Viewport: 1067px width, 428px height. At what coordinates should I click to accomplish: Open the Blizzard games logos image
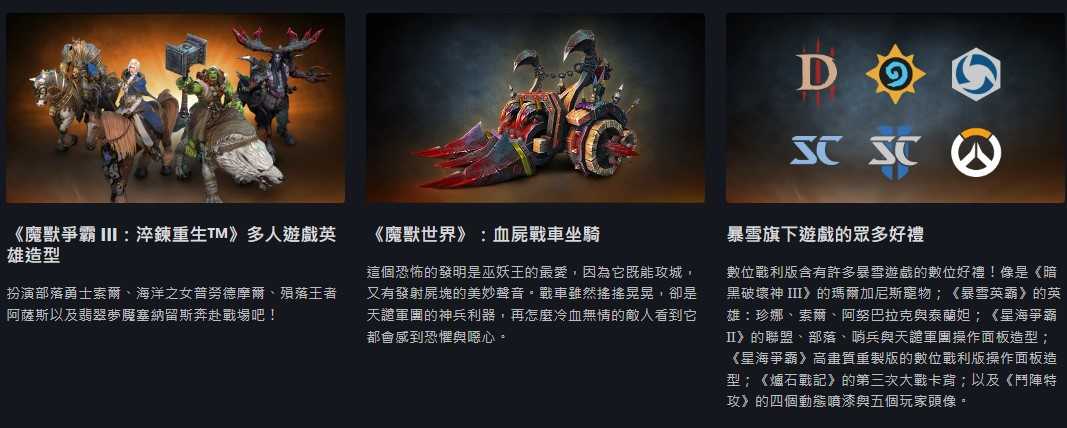895,108
